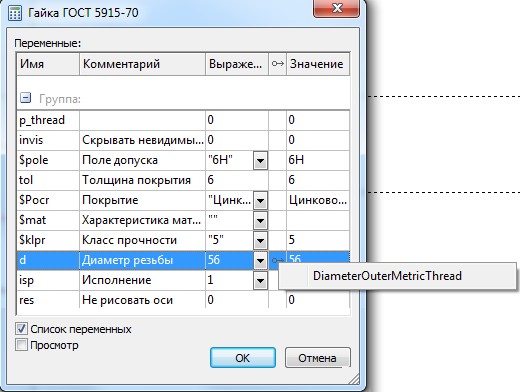Sort by Имя column header
Screen dimensions: 520x392
(x=48, y=64)
